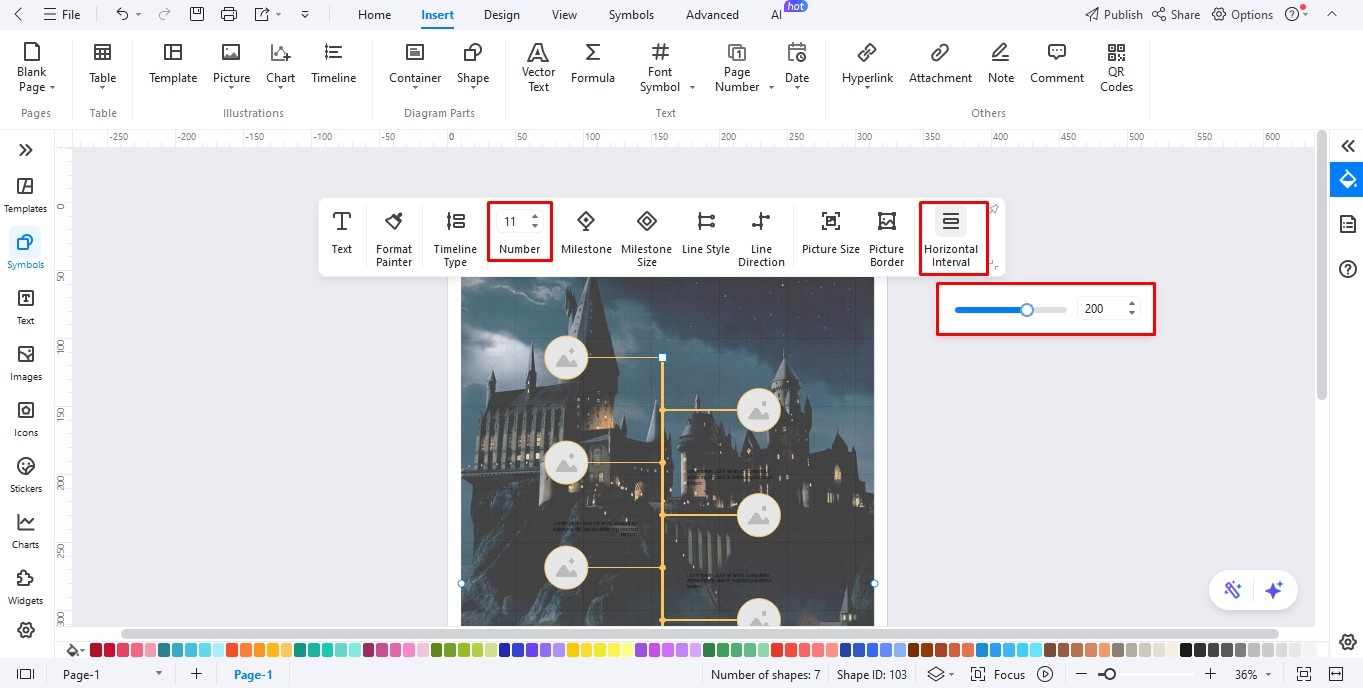The height and width of the screenshot is (688, 1363).
Task: Switch to the Design tab
Action: coord(501,15)
